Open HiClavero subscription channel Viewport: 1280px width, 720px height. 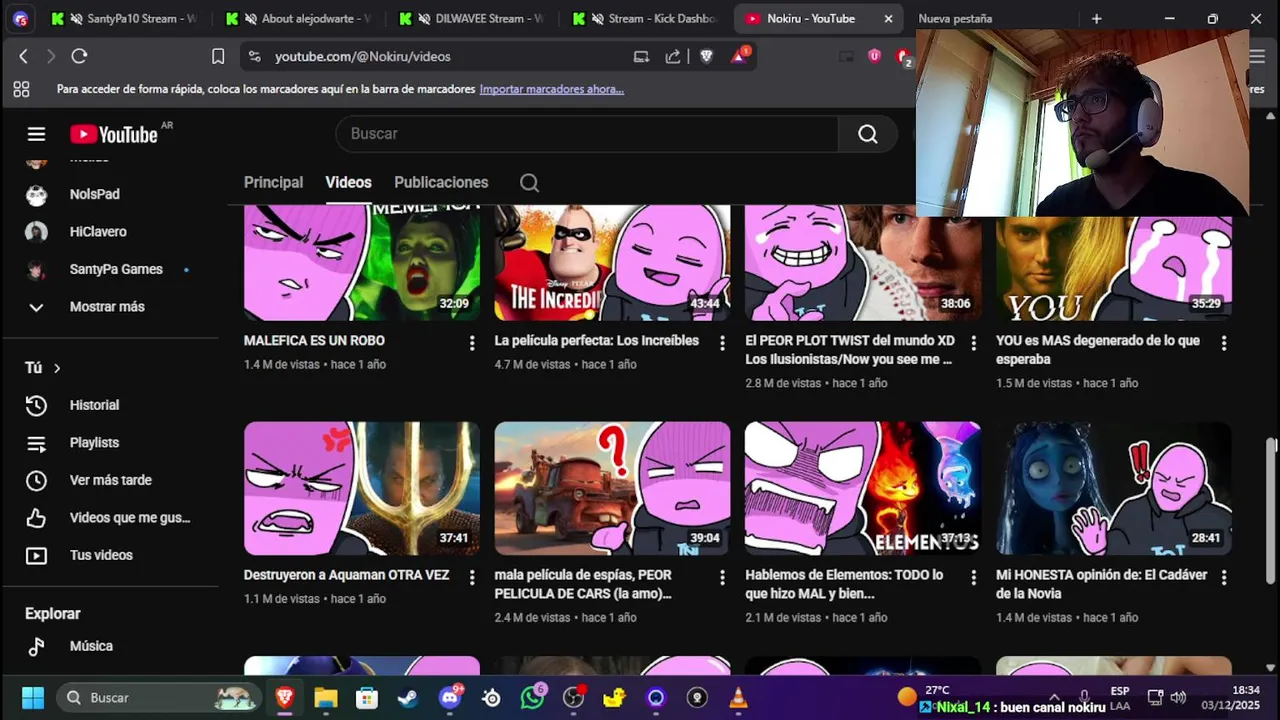point(110,232)
